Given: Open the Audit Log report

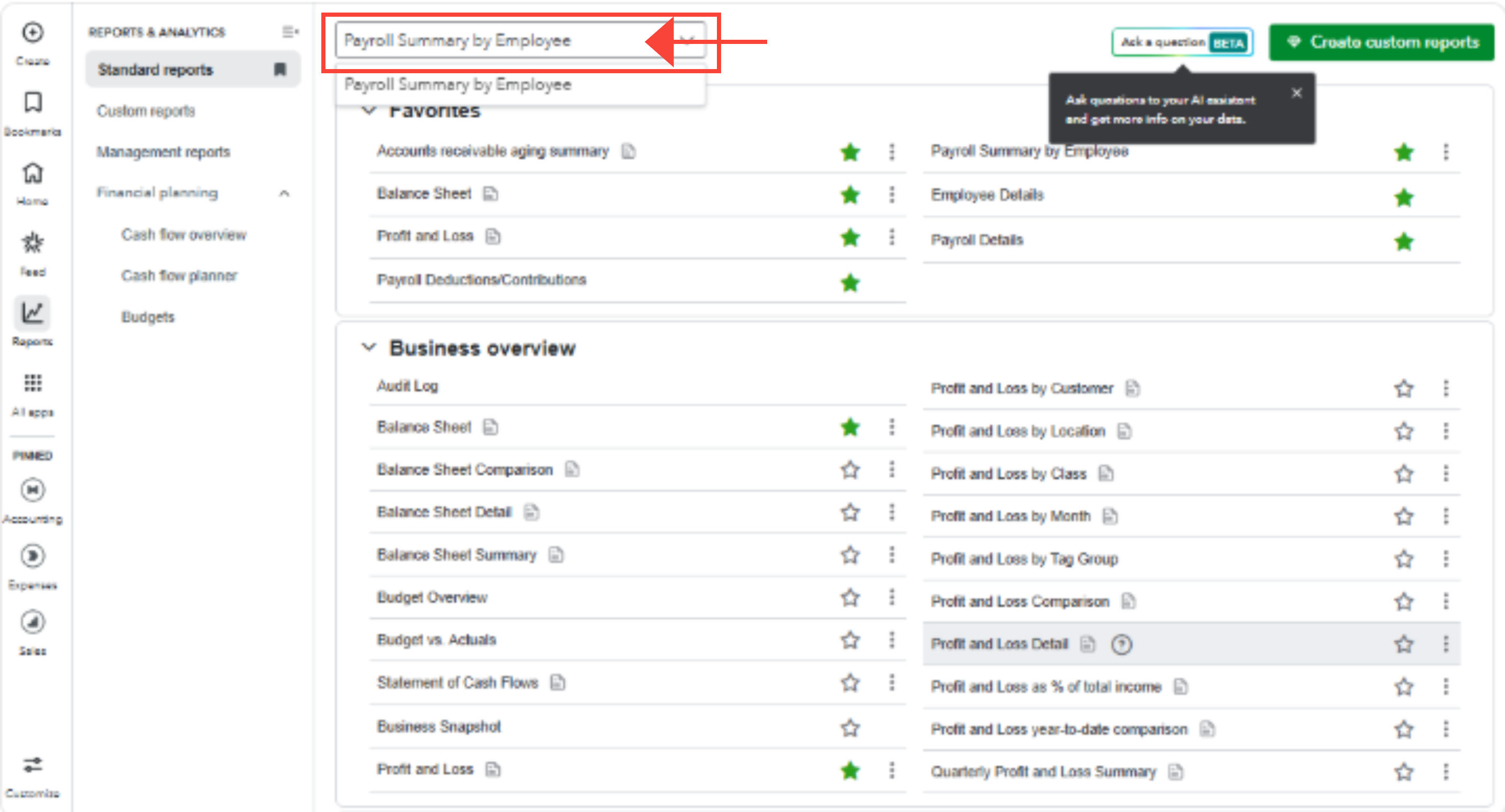Looking at the screenshot, I should (x=407, y=386).
